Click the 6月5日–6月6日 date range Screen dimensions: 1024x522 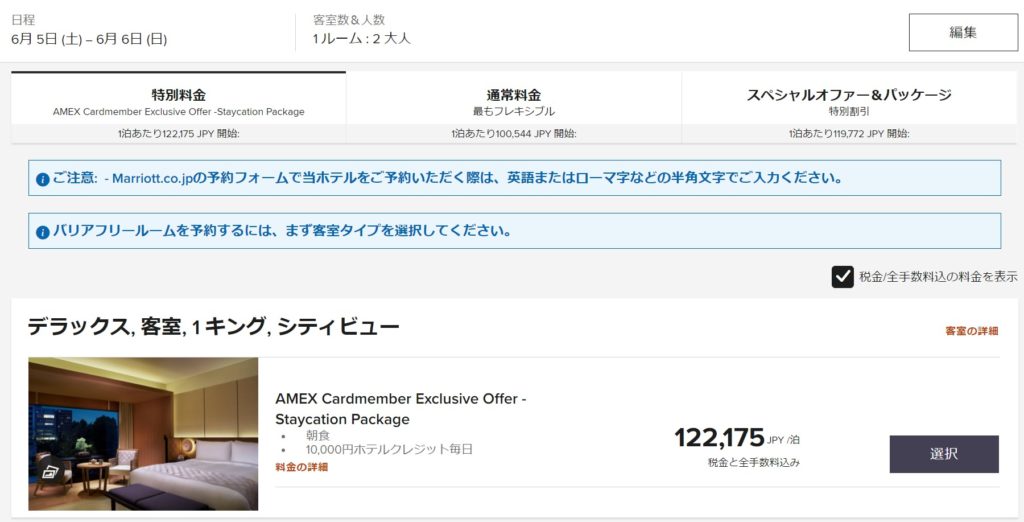(x=89, y=39)
